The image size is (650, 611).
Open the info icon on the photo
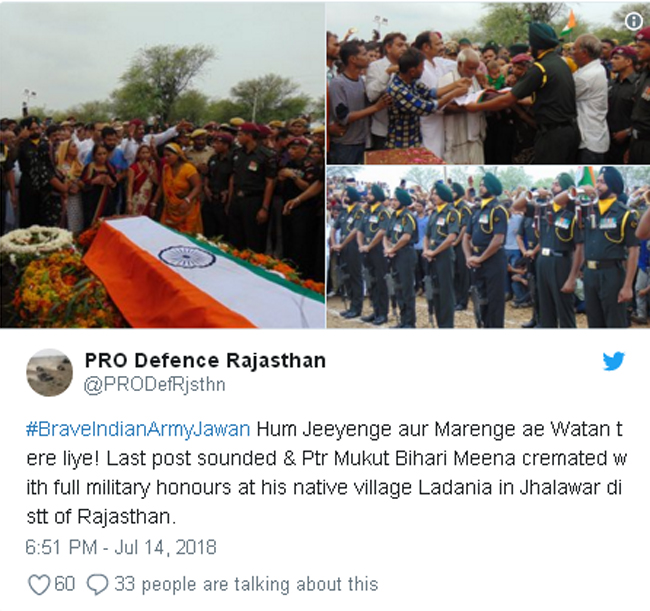pyautogui.click(x=633, y=21)
